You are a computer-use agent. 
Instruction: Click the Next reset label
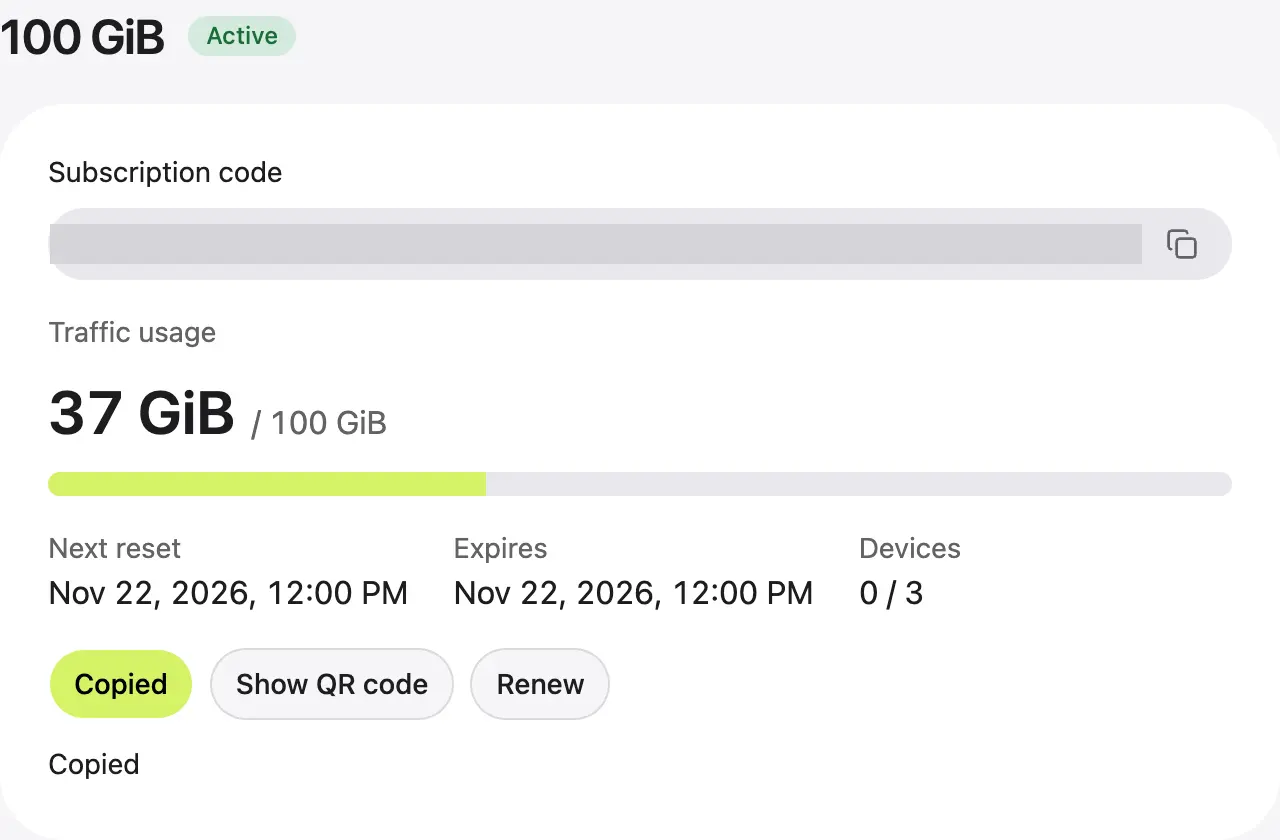coord(115,548)
